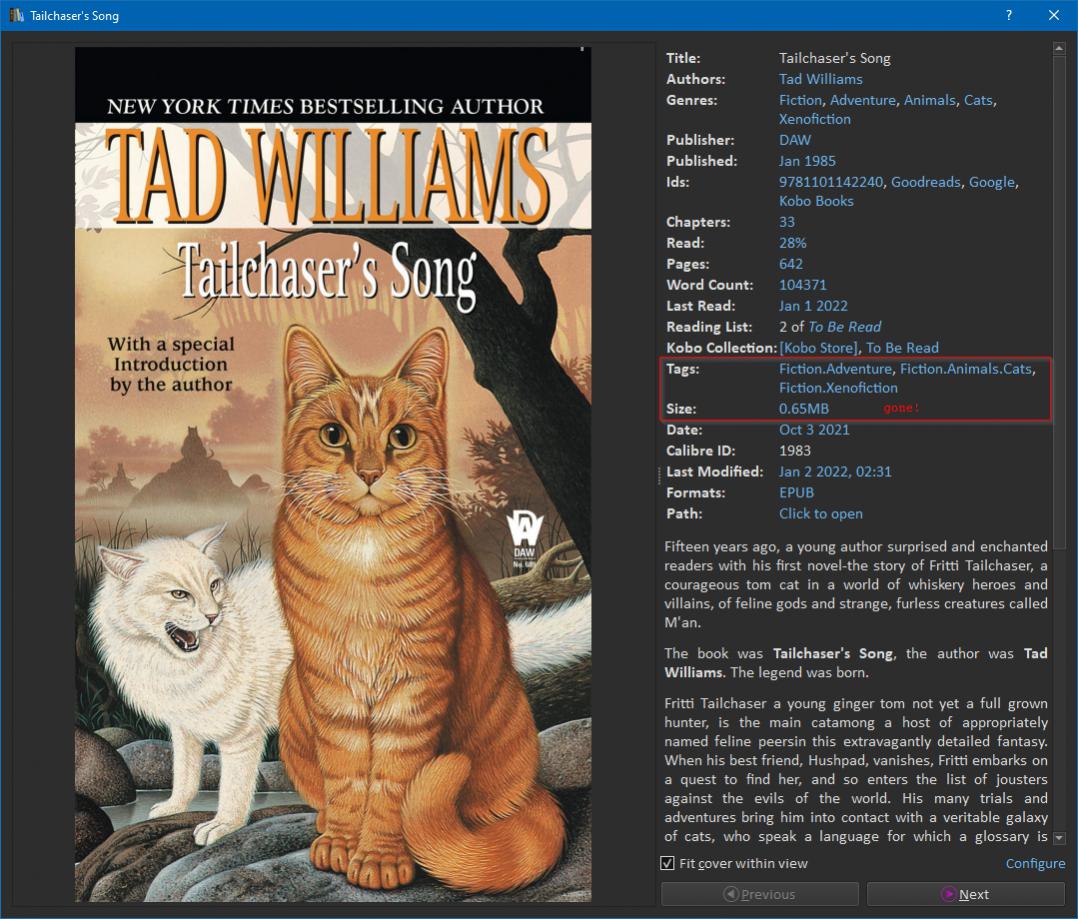Open the question mark help button
The width and height of the screenshot is (1078, 919).
(1009, 15)
